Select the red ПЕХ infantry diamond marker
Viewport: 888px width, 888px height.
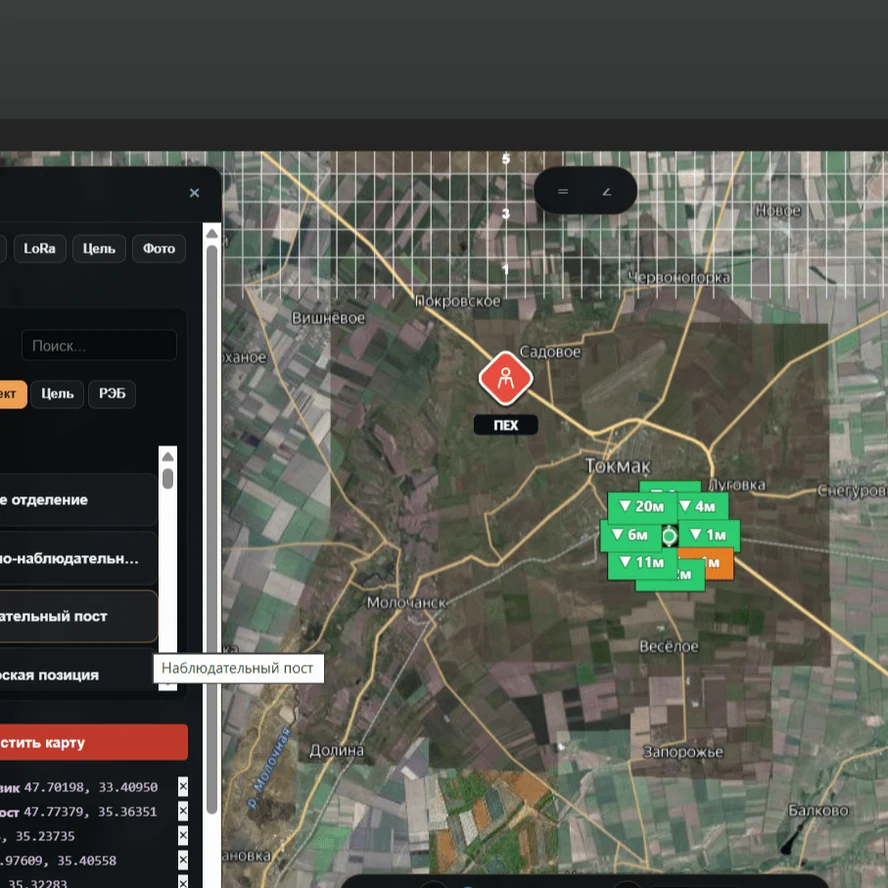tap(506, 378)
